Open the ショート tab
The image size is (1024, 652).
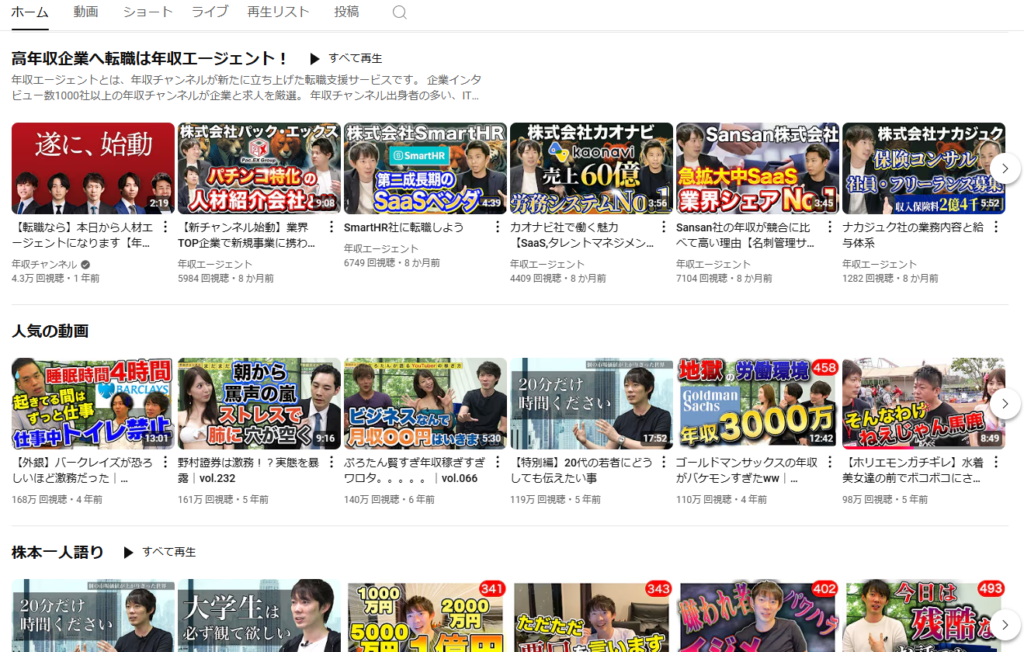[146, 12]
